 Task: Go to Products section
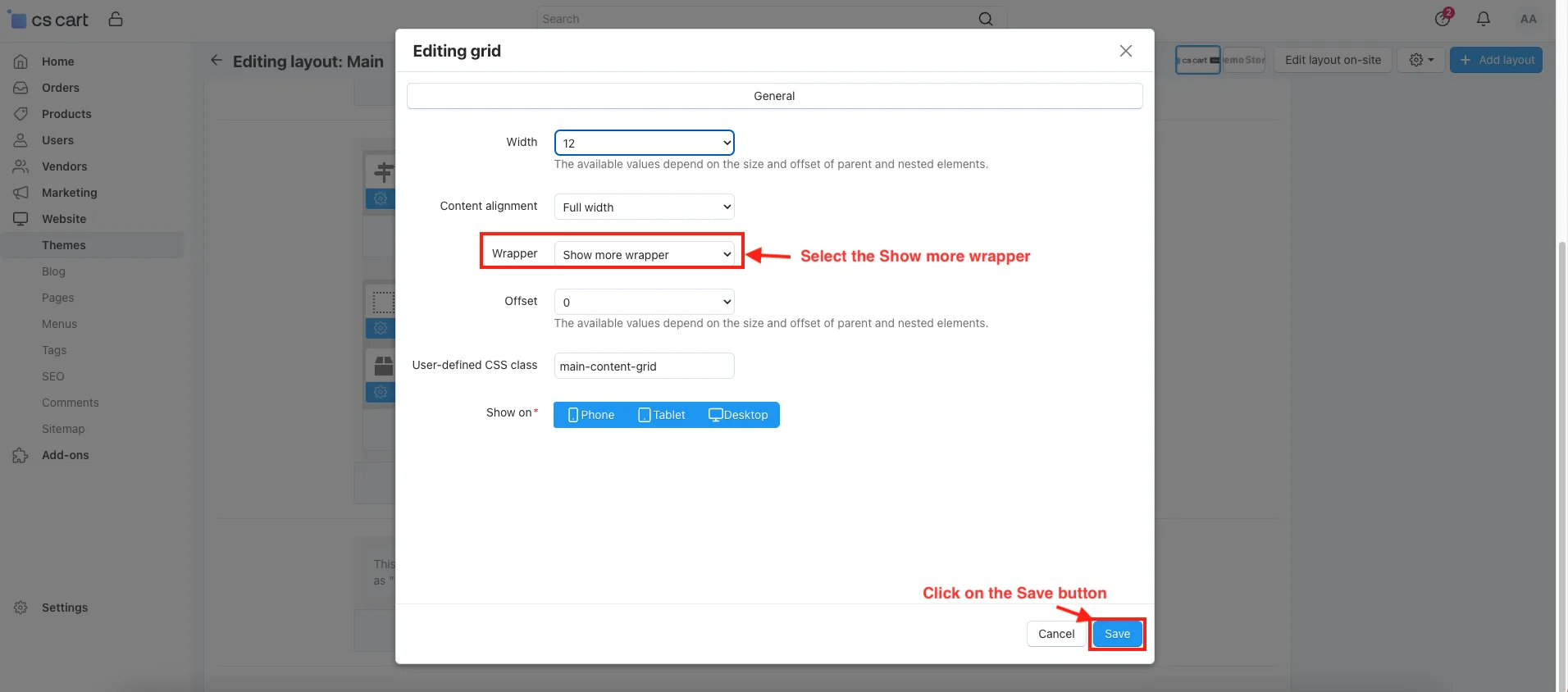66,114
